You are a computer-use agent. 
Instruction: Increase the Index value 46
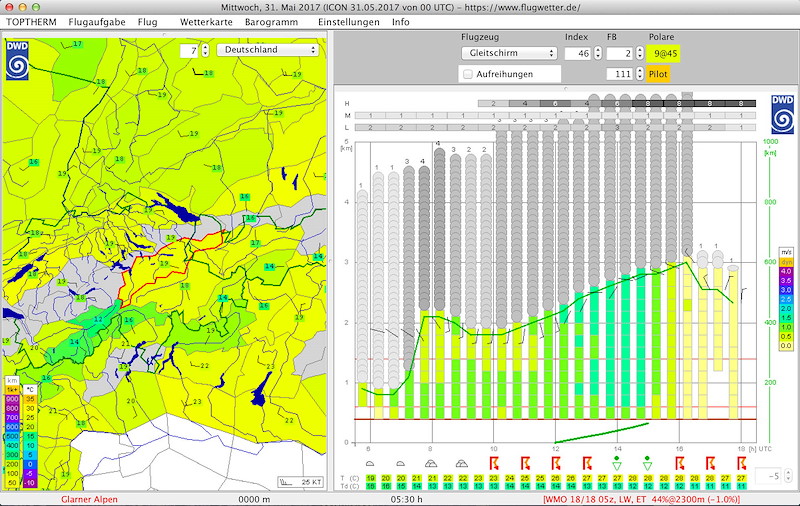tap(598, 50)
